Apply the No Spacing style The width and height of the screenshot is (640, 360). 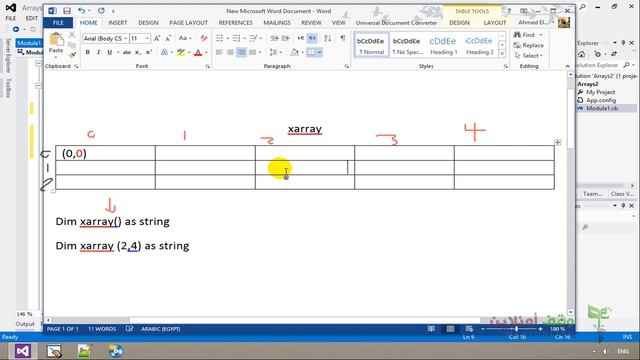click(407, 45)
